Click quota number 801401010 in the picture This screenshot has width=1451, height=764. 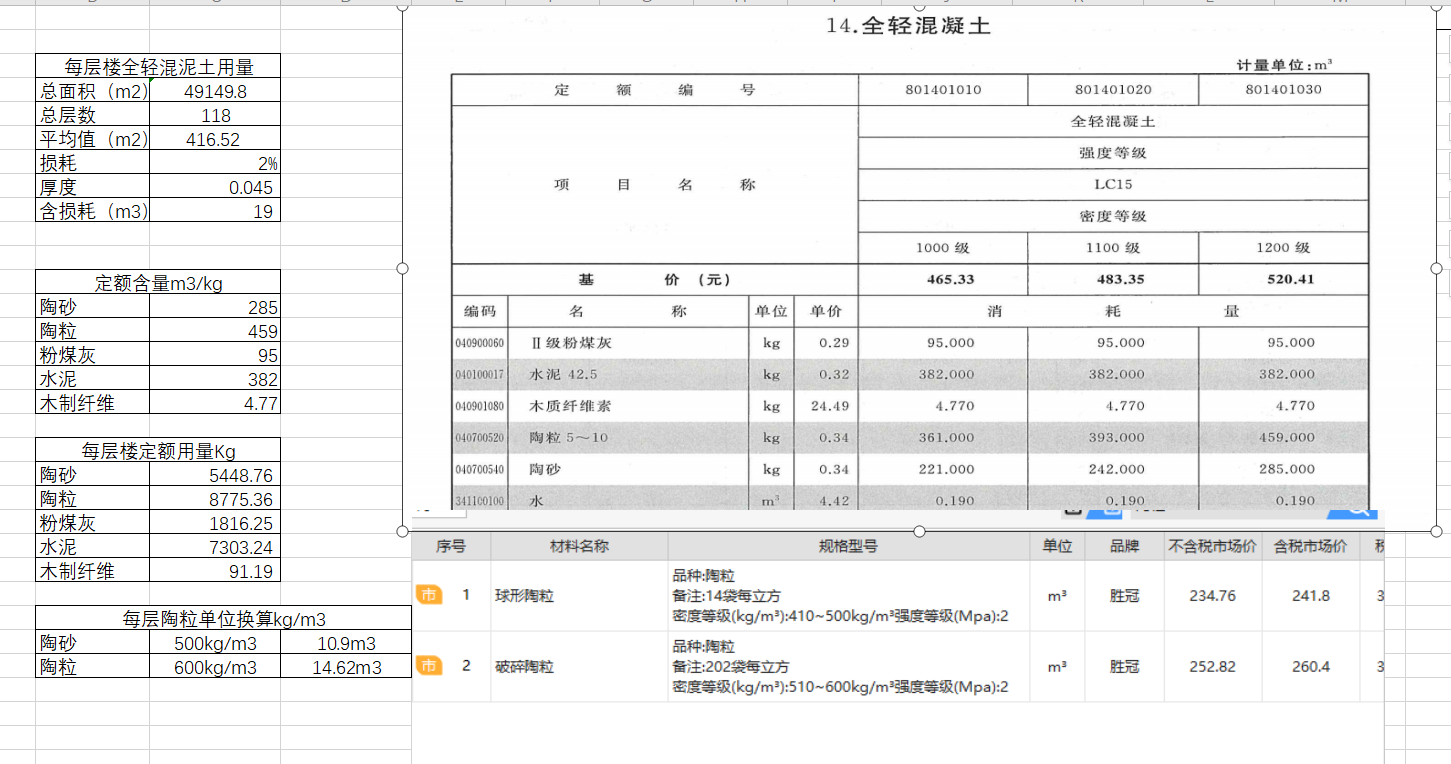(943, 90)
